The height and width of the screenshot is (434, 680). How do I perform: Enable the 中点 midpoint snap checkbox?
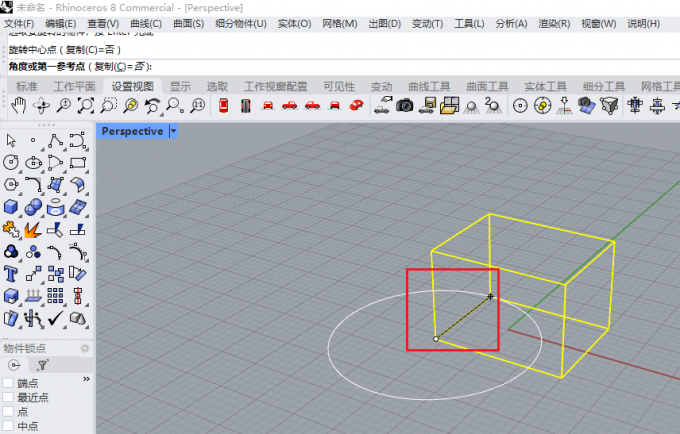tap(8, 426)
